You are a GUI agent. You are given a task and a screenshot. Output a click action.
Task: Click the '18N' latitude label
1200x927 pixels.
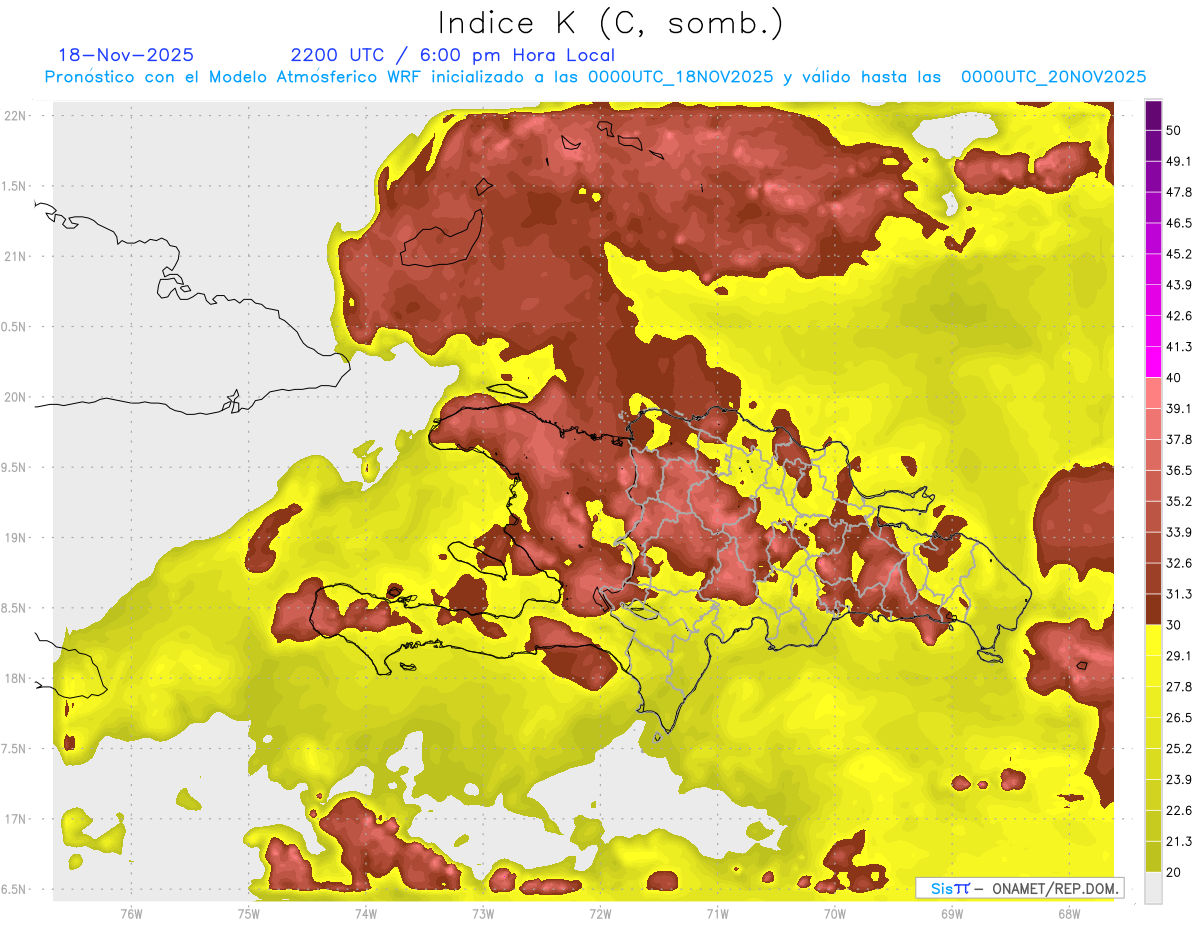15,678
